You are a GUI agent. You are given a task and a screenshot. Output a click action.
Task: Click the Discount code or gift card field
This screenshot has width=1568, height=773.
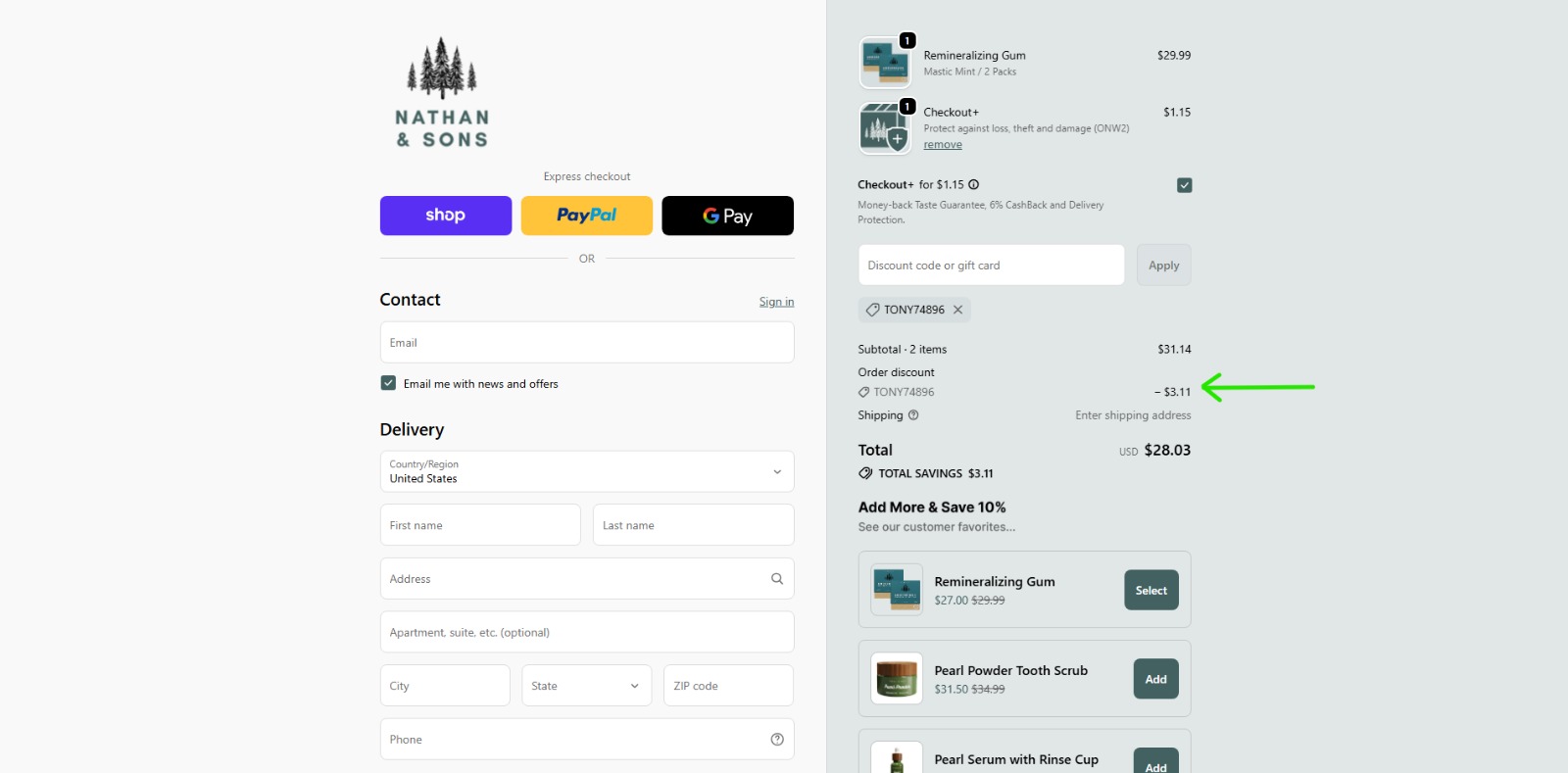(x=991, y=266)
